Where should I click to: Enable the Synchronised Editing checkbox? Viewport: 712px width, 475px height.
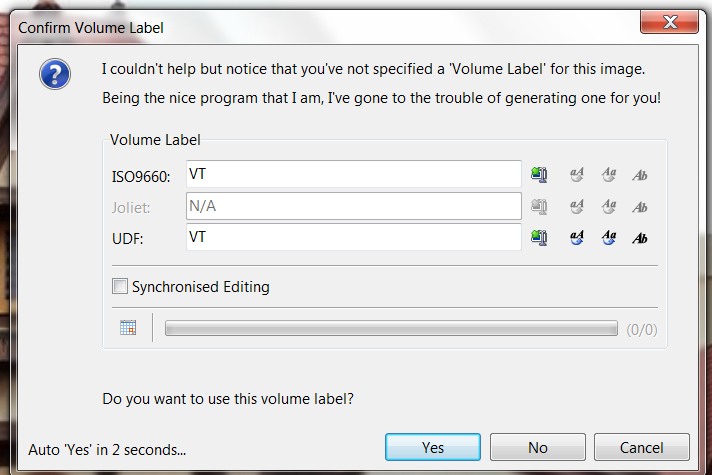click(x=120, y=287)
